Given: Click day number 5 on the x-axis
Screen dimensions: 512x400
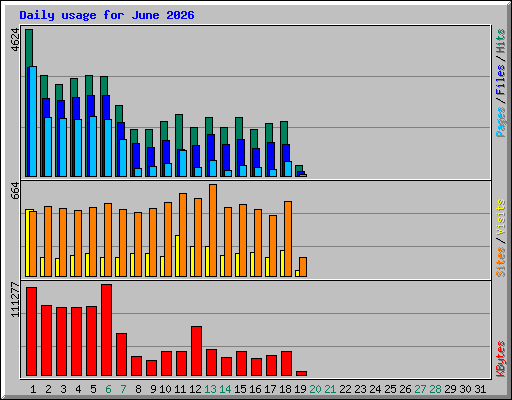Looking at the screenshot, I should pos(93,389).
